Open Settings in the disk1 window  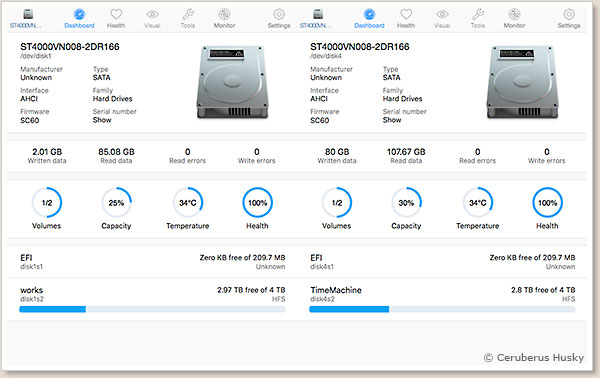(279, 19)
